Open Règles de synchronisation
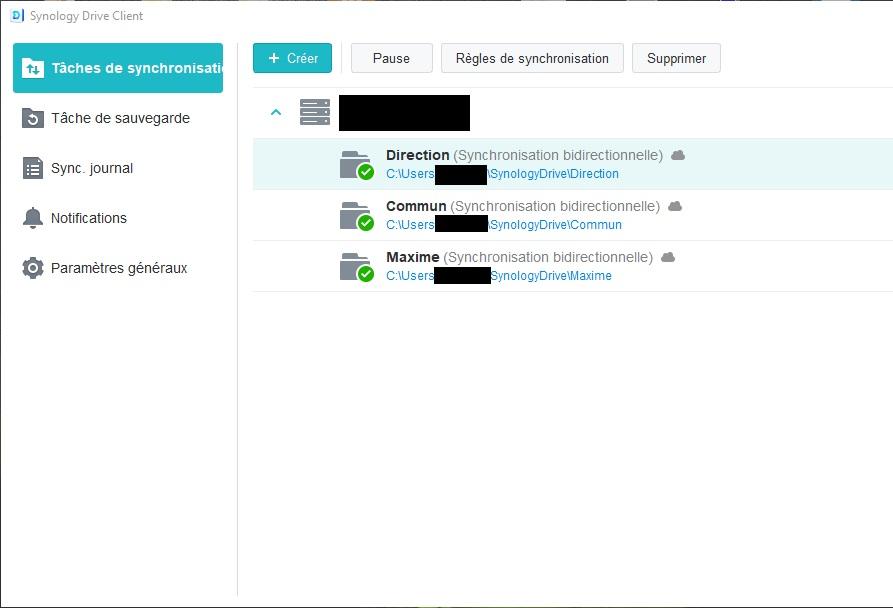 click(532, 58)
